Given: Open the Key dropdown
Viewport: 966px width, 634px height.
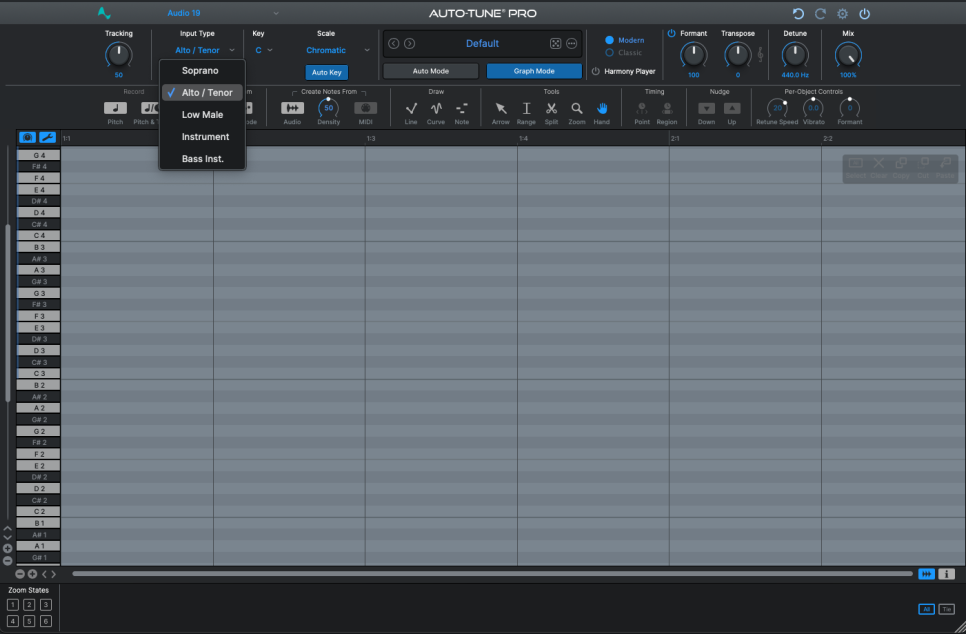Looking at the screenshot, I should [264, 51].
